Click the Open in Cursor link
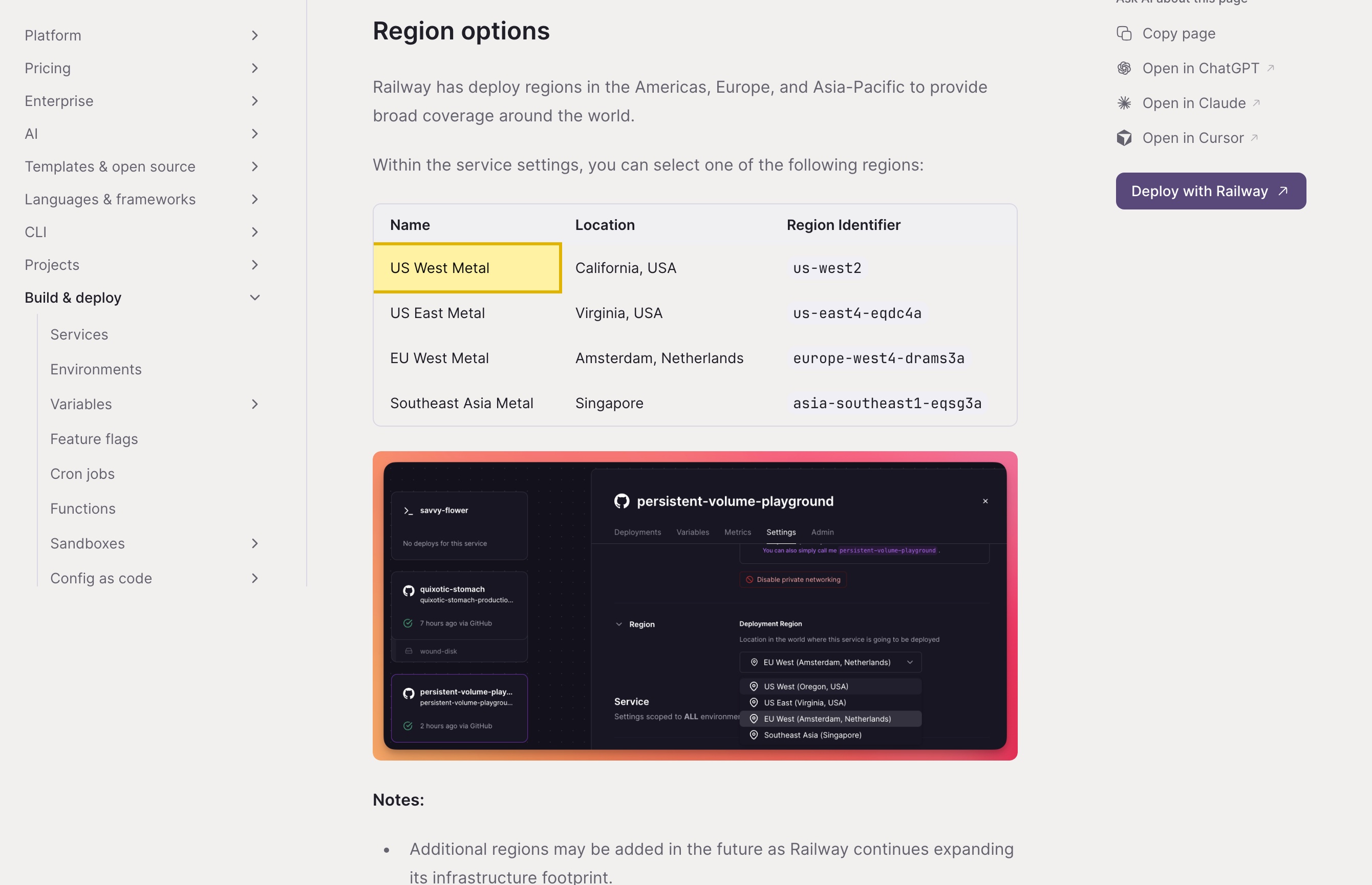 coord(1193,138)
